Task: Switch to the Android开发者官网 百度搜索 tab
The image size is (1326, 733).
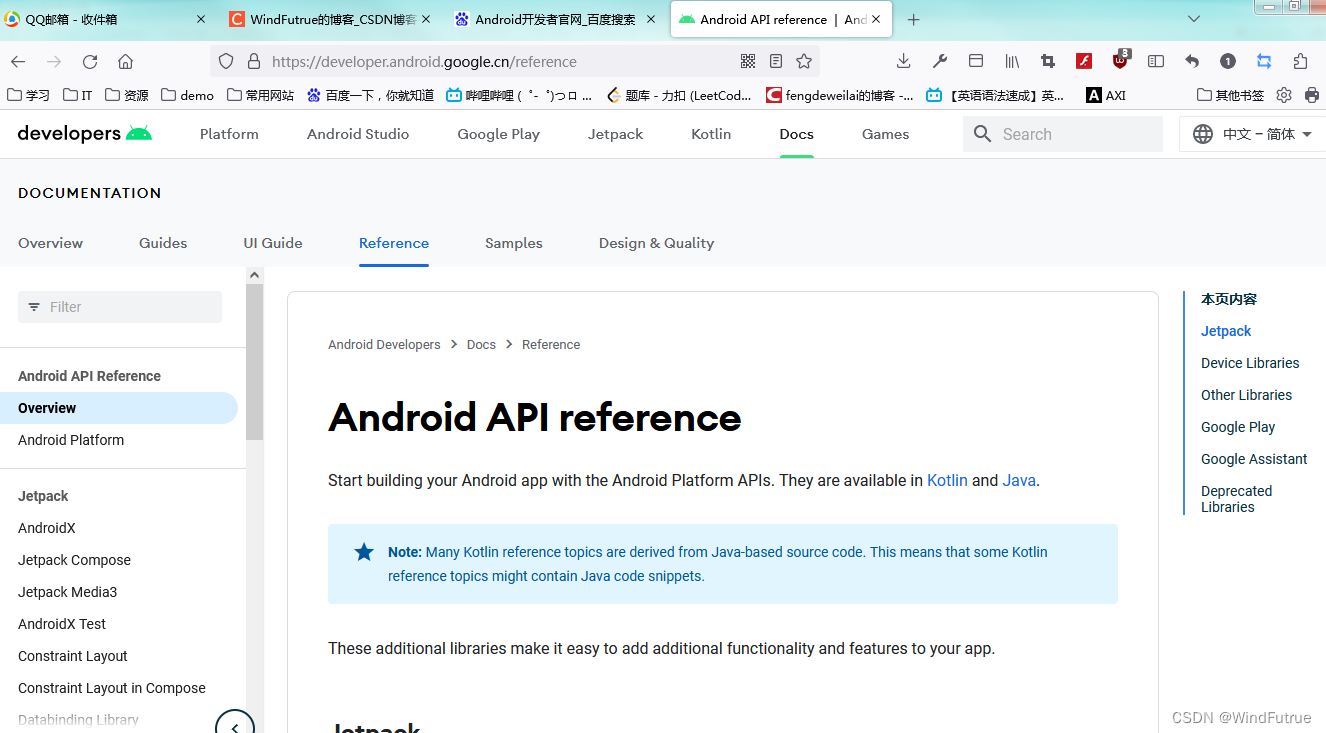Action: (555, 19)
